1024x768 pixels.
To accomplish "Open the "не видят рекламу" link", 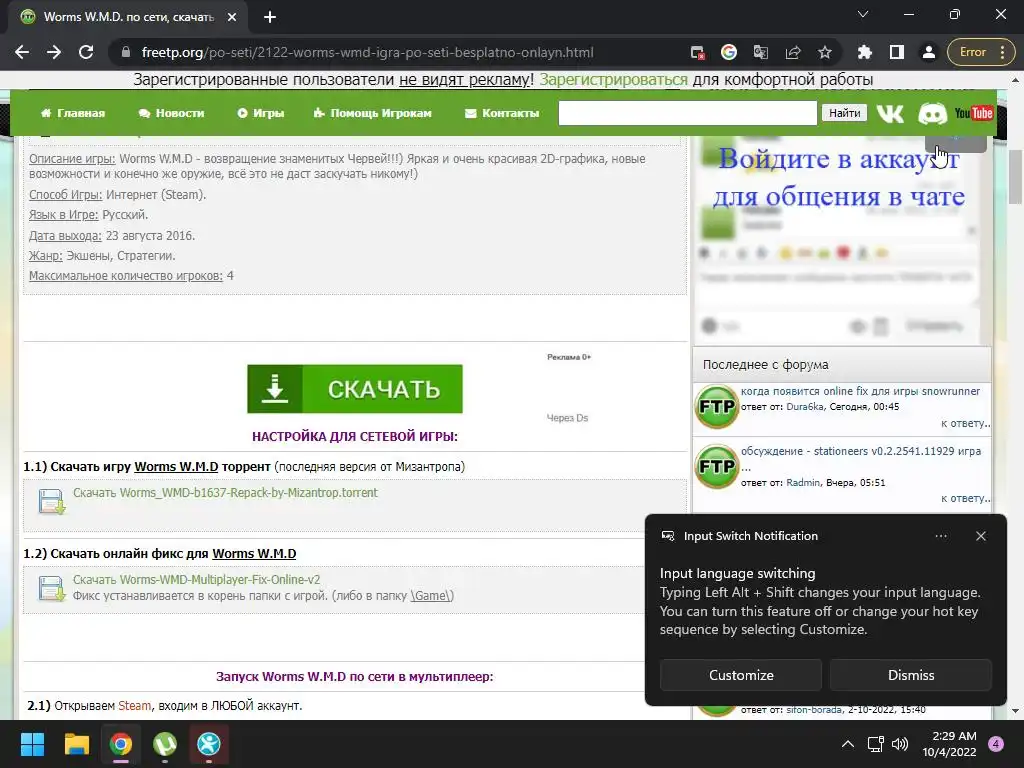I will tap(466, 80).
